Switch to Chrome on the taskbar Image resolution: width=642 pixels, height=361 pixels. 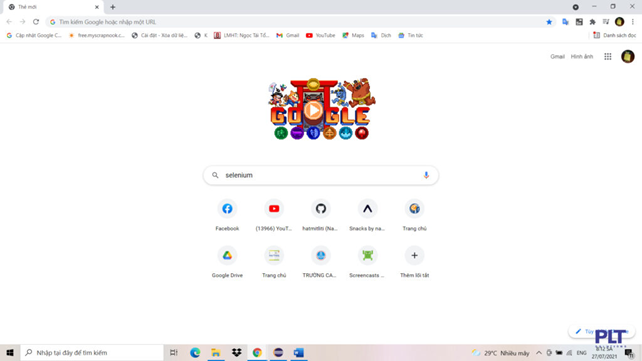click(x=257, y=352)
